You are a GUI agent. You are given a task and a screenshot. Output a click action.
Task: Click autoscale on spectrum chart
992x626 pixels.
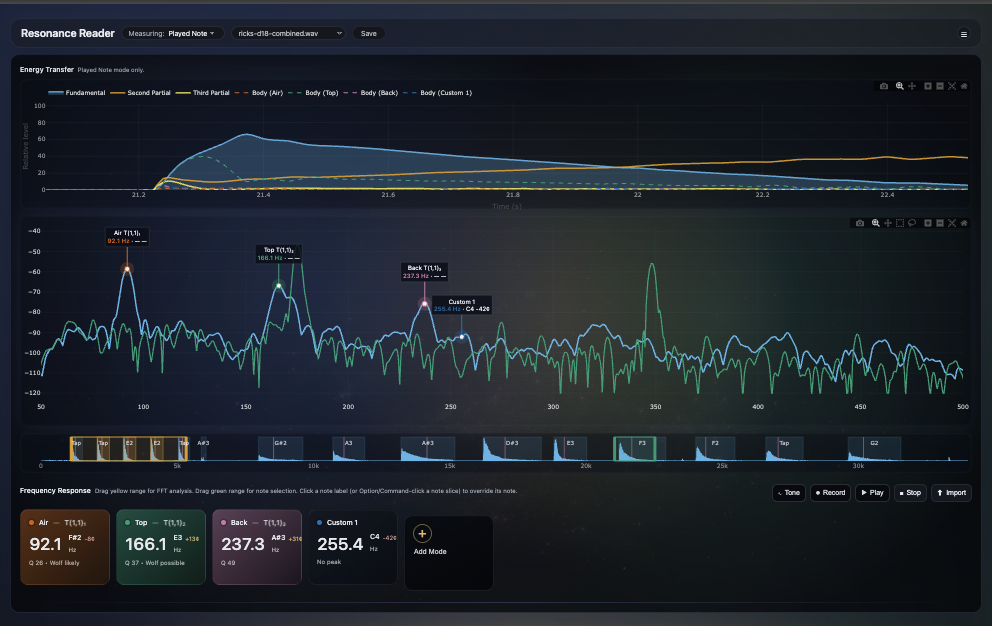952,223
